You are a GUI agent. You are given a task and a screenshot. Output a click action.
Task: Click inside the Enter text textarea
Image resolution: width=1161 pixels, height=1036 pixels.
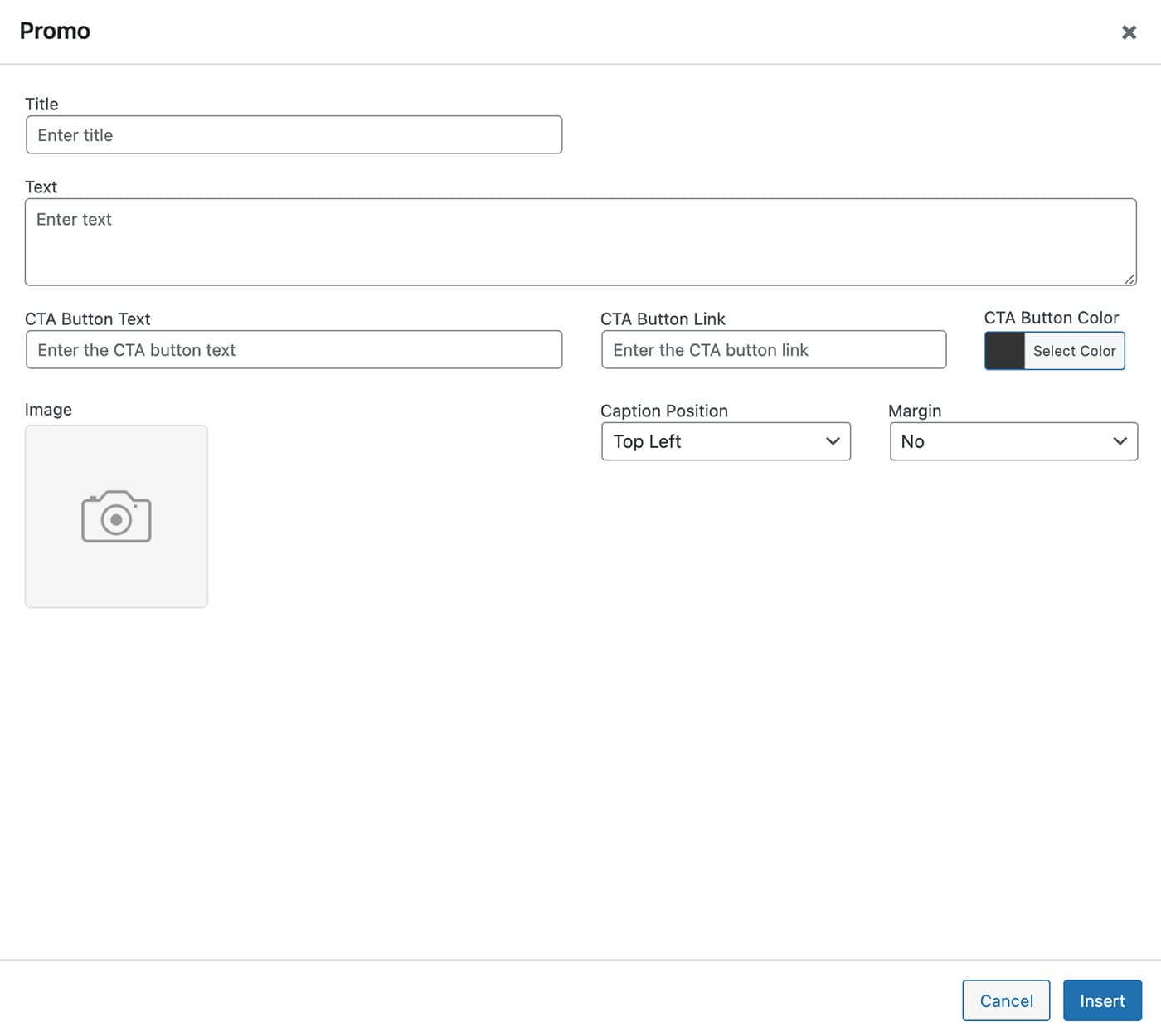580,242
